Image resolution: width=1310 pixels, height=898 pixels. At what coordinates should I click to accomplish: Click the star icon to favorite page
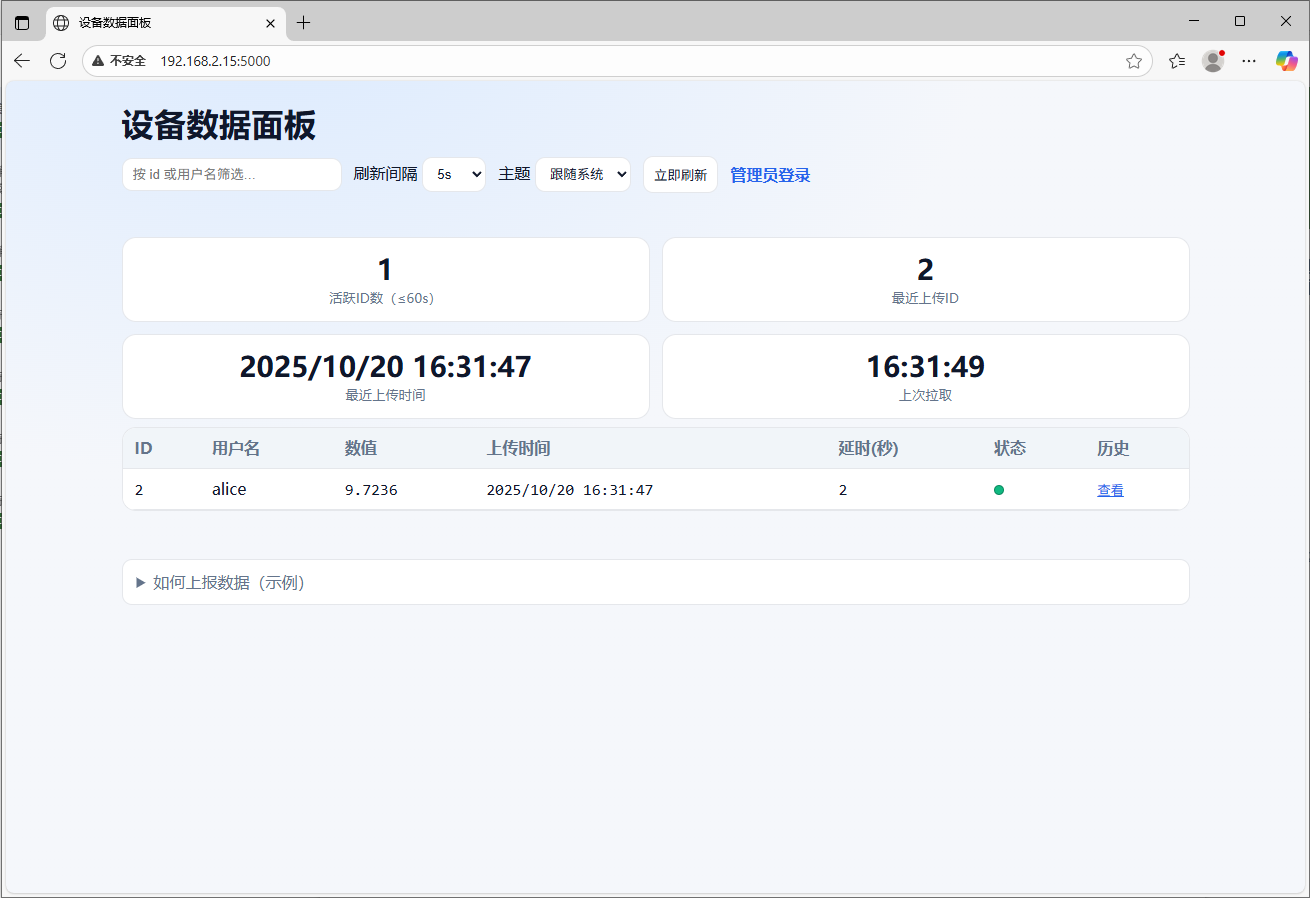1133,61
